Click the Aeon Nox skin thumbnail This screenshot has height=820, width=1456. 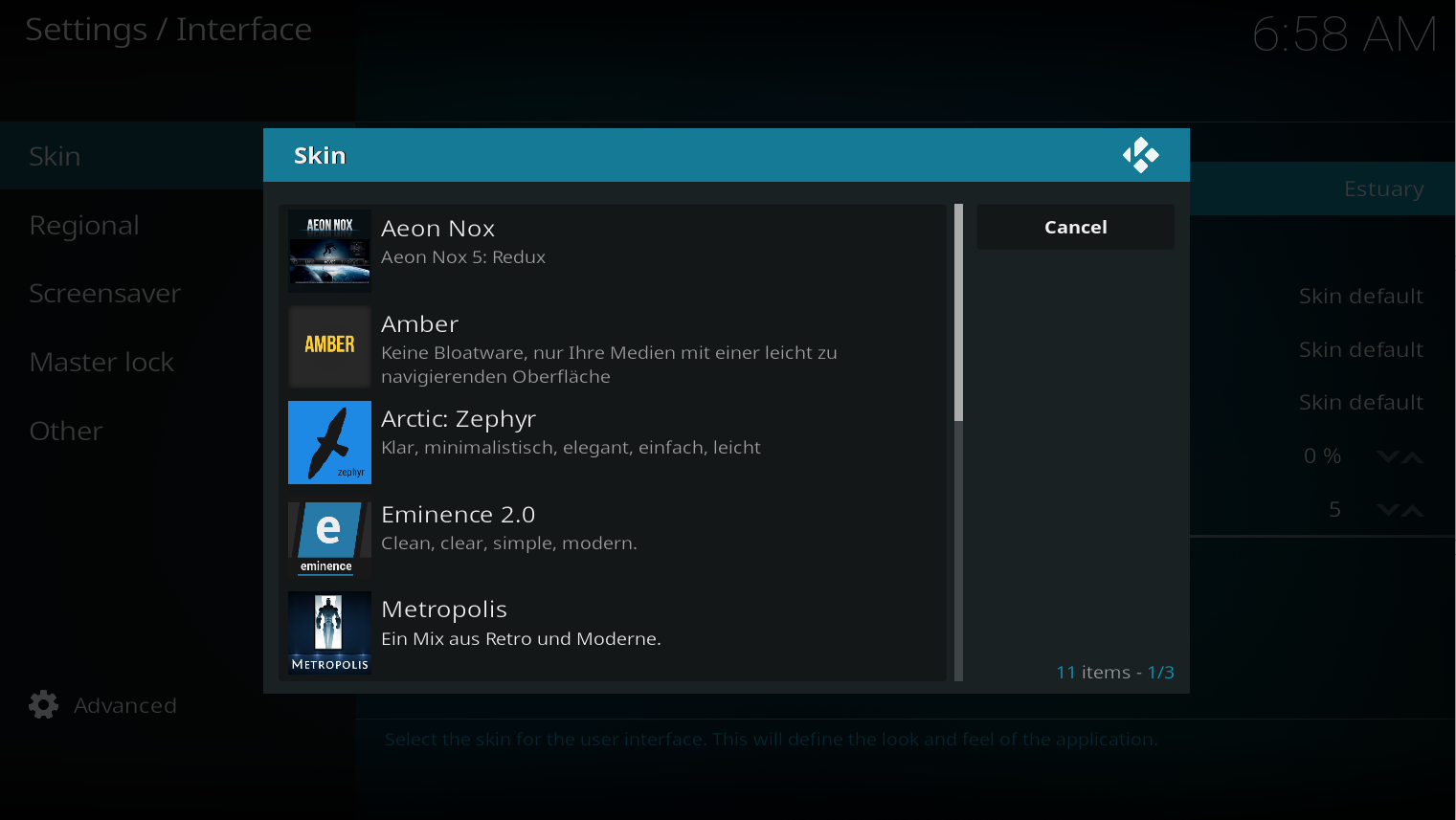[x=329, y=251]
